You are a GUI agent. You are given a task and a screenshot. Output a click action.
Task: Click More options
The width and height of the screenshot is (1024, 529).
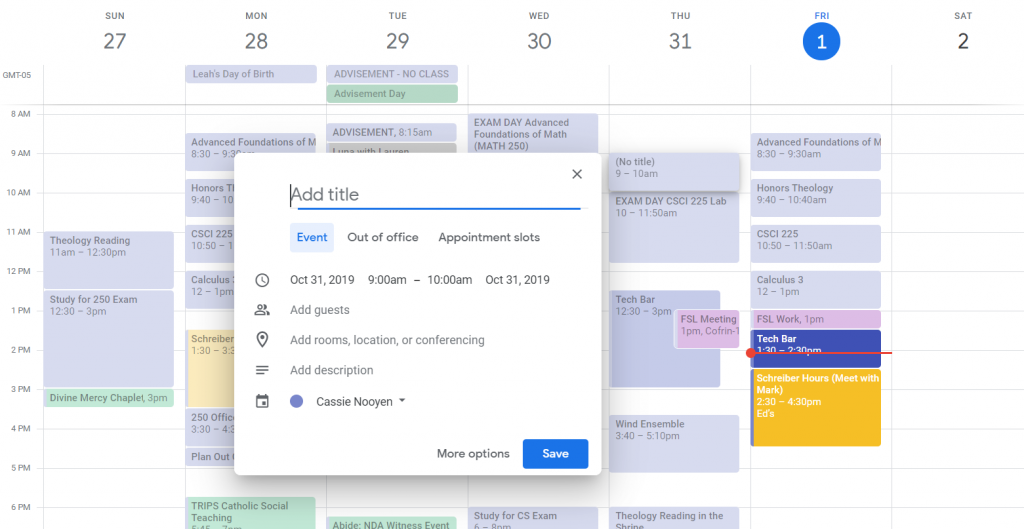[473, 454]
